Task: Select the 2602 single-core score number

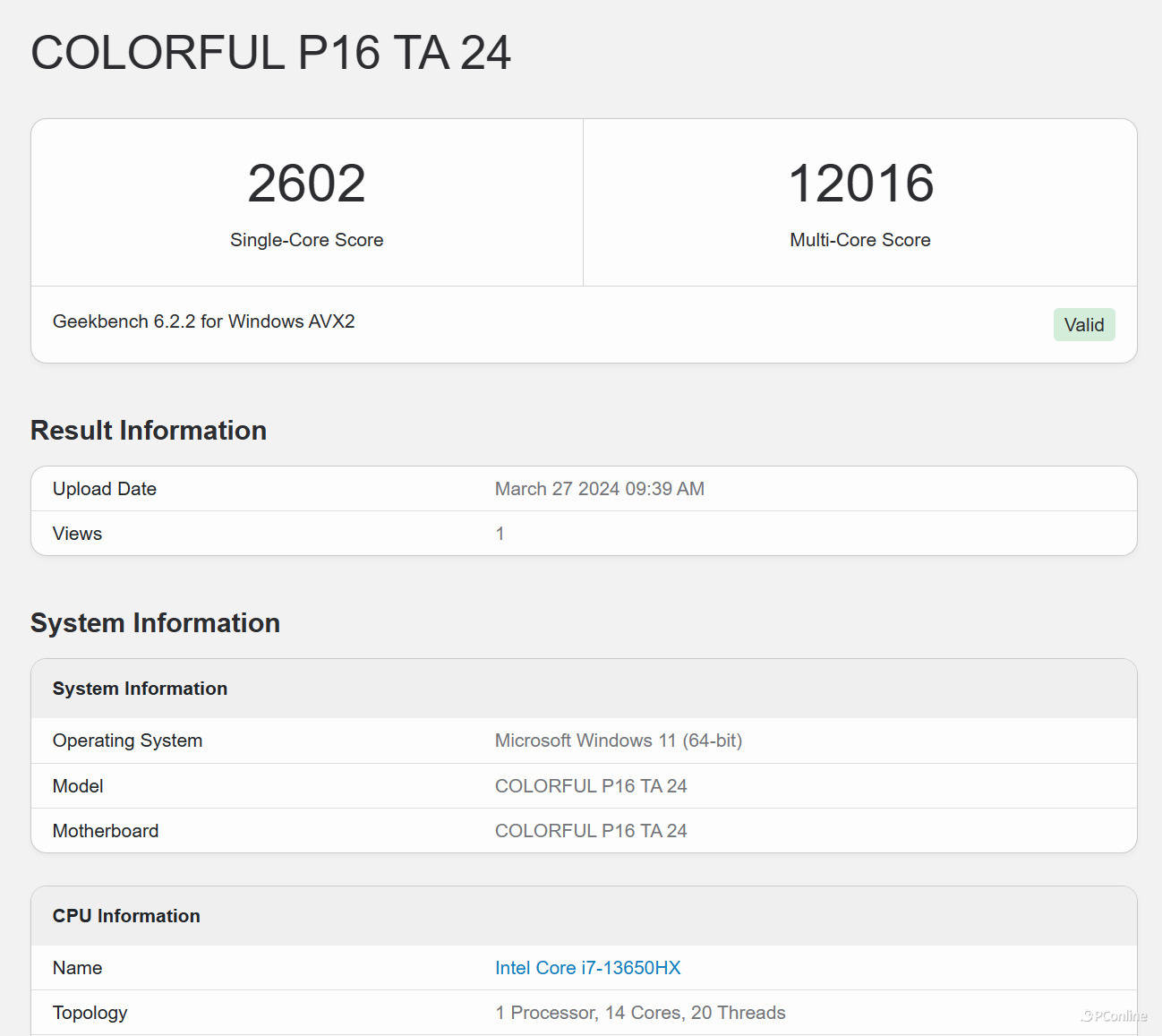Action: [306, 184]
